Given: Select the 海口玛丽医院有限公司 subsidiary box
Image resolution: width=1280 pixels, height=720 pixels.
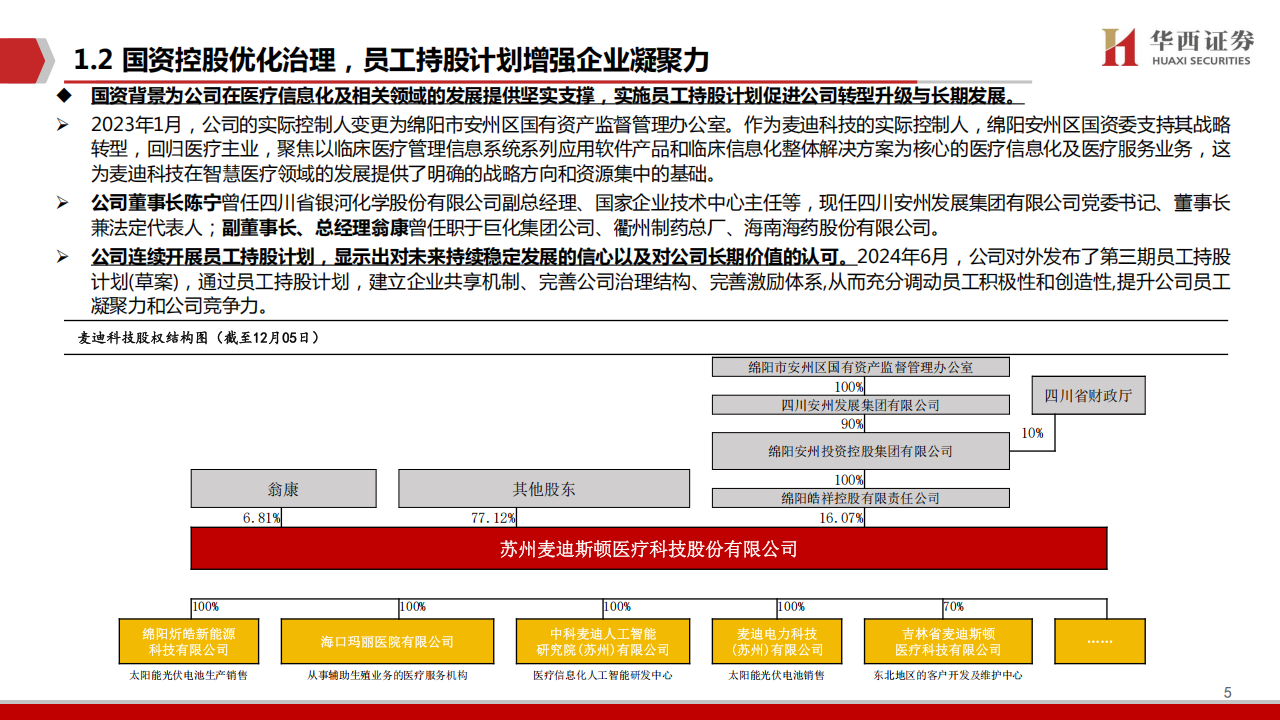Looking at the screenshot, I should [387, 641].
